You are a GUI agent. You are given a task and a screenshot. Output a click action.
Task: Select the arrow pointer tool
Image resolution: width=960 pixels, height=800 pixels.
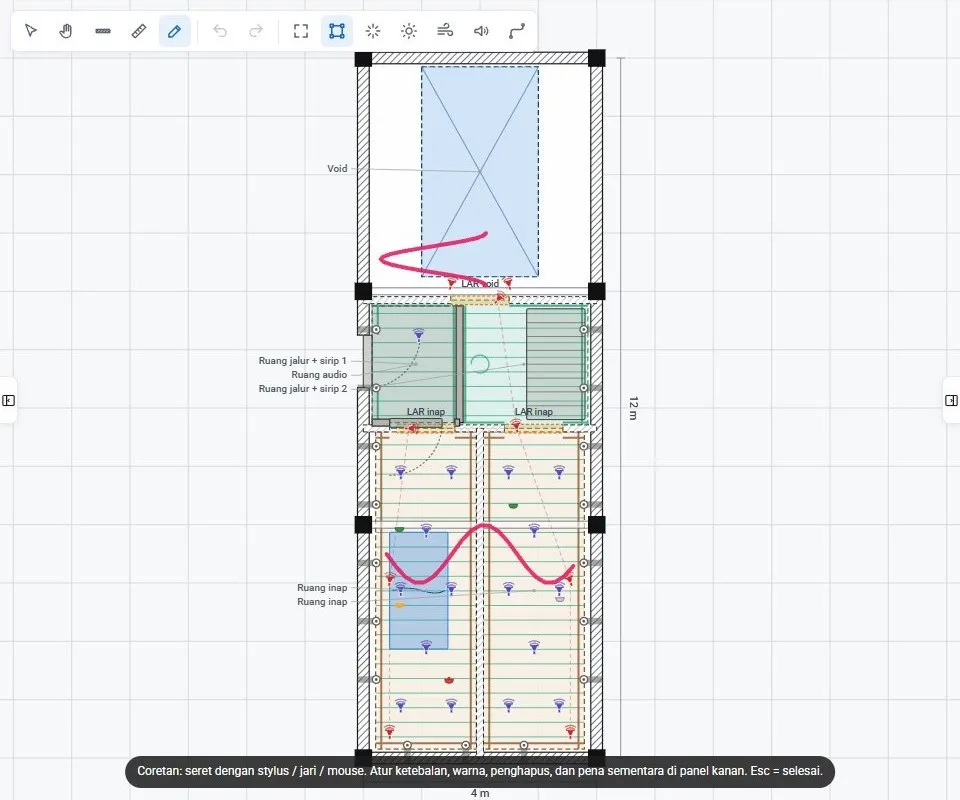click(31, 31)
